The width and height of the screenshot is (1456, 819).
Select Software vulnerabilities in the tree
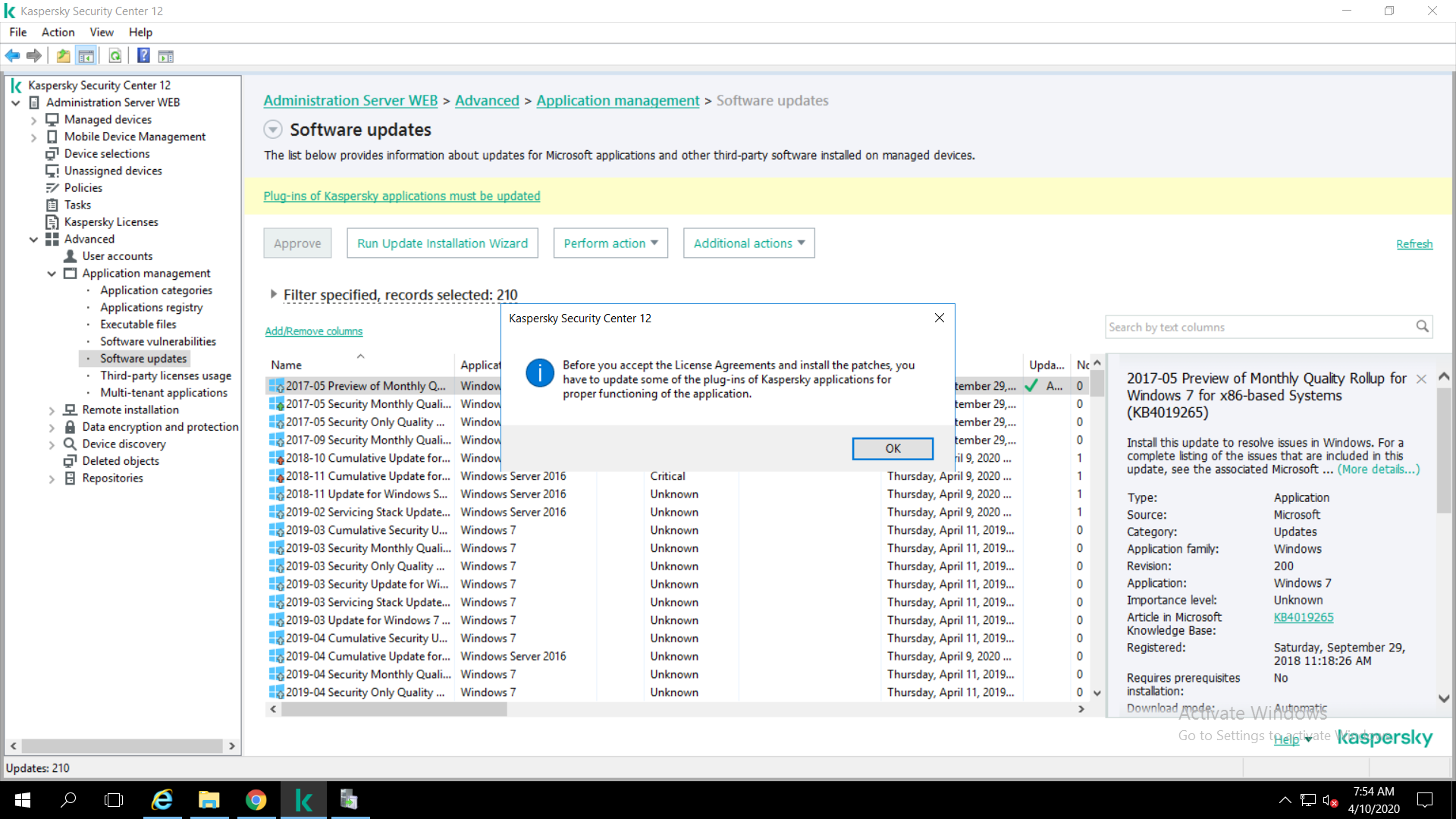tap(158, 341)
